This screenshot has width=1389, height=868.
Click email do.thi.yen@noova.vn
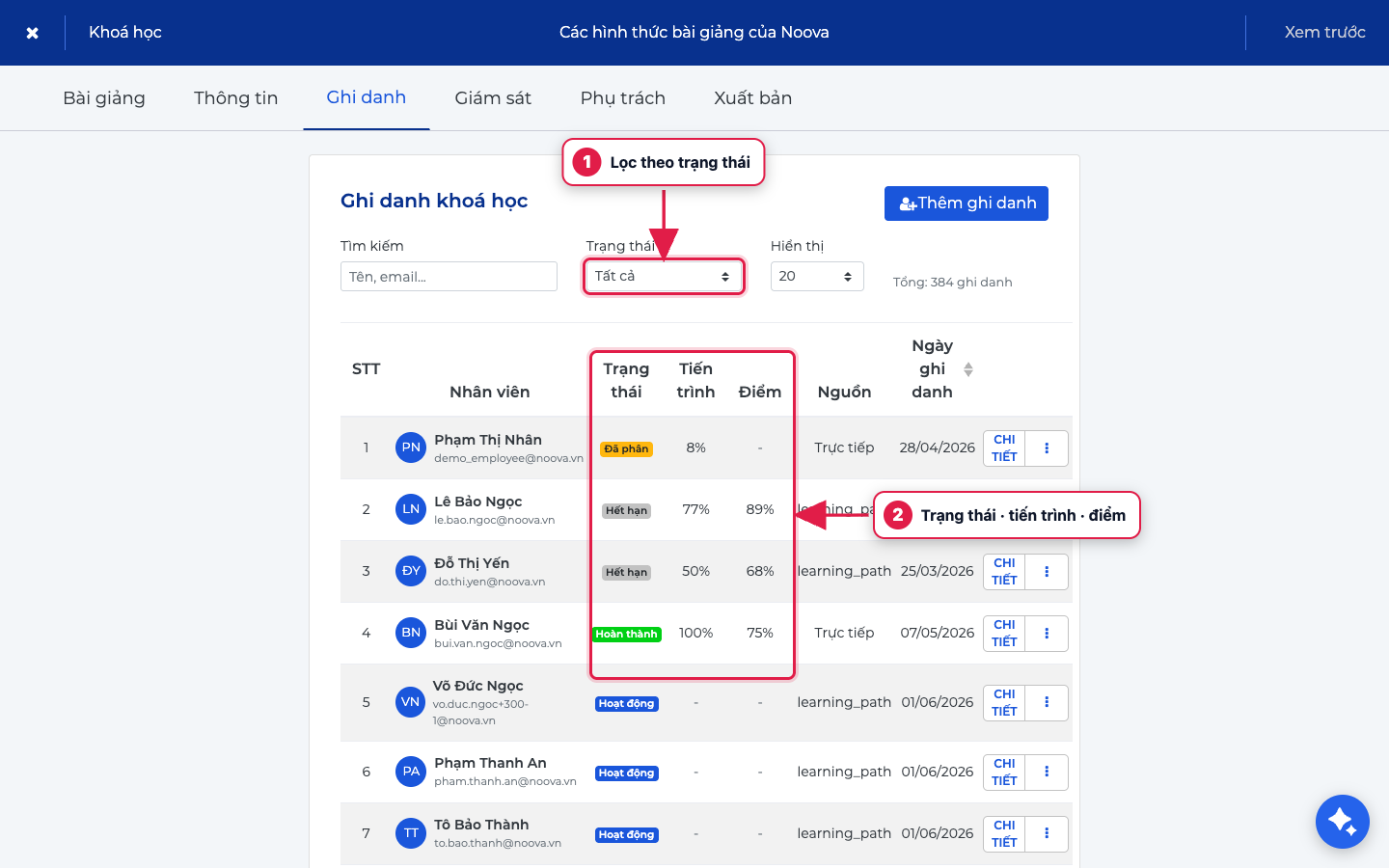pyautogui.click(x=490, y=582)
